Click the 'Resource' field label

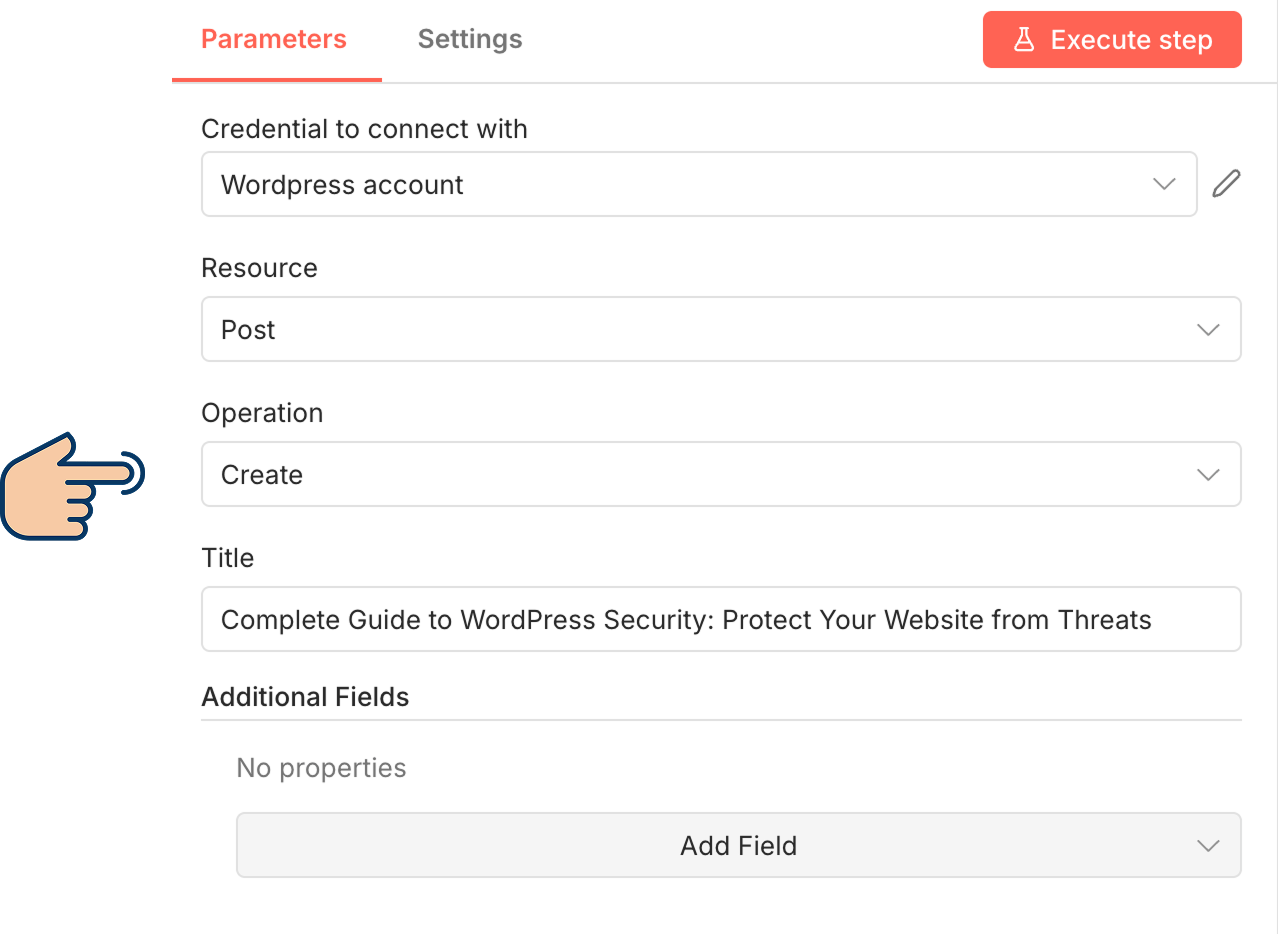pos(259,268)
